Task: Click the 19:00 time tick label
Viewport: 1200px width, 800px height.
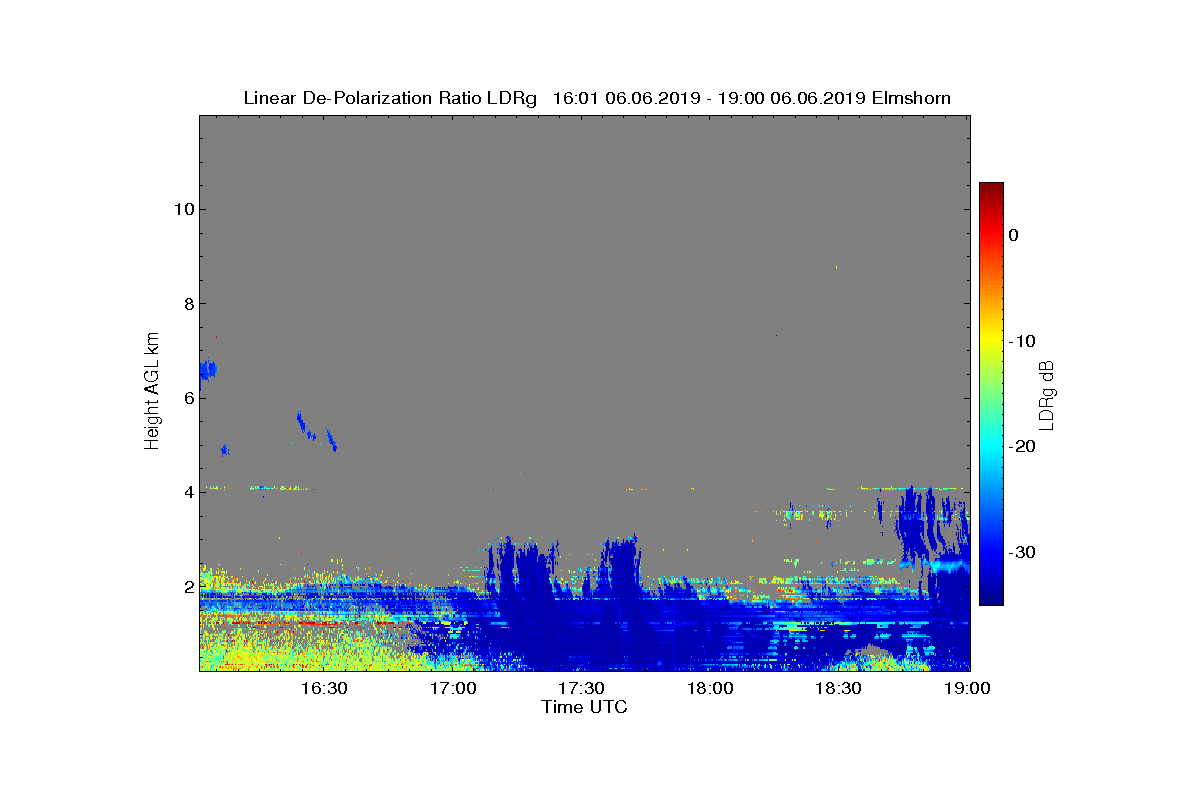Action: coord(968,689)
